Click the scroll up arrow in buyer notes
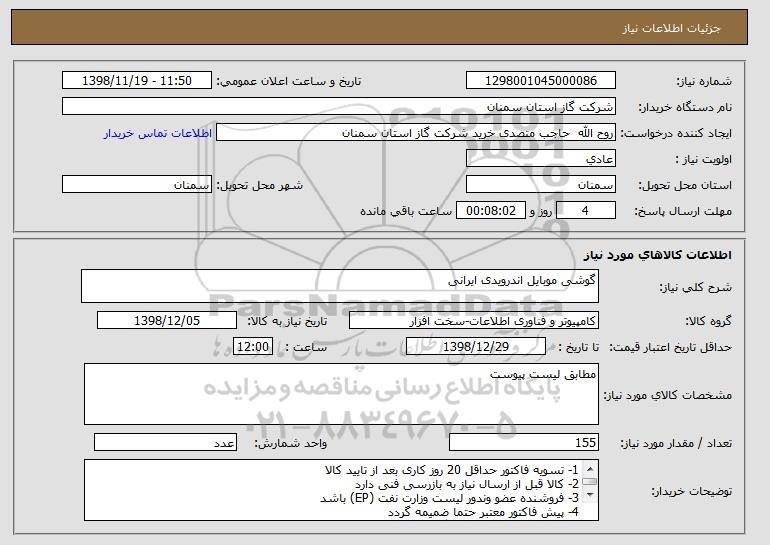This screenshot has width=770, height=545. 590,468
